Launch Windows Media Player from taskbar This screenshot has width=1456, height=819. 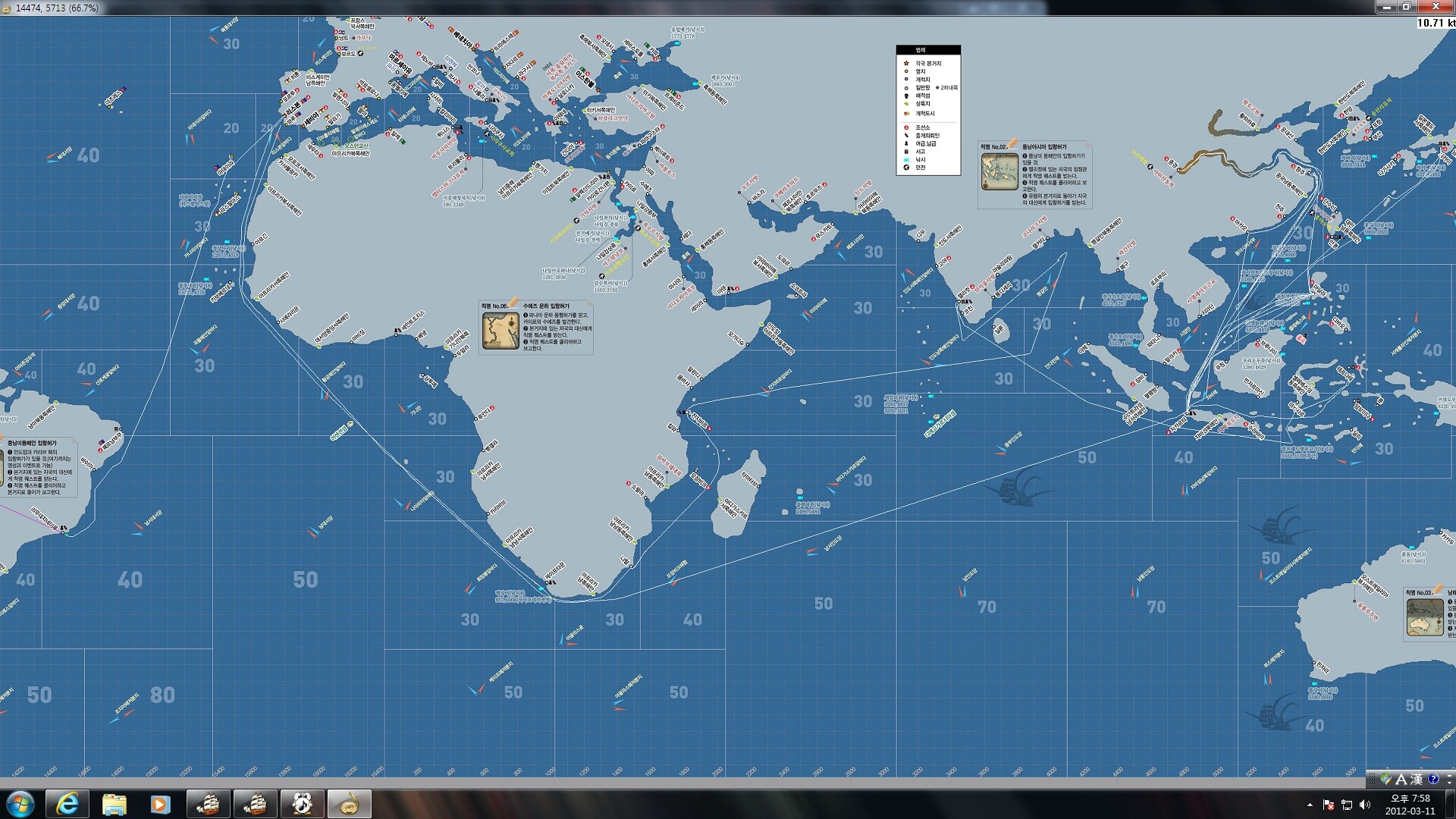click(x=160, y=804)
